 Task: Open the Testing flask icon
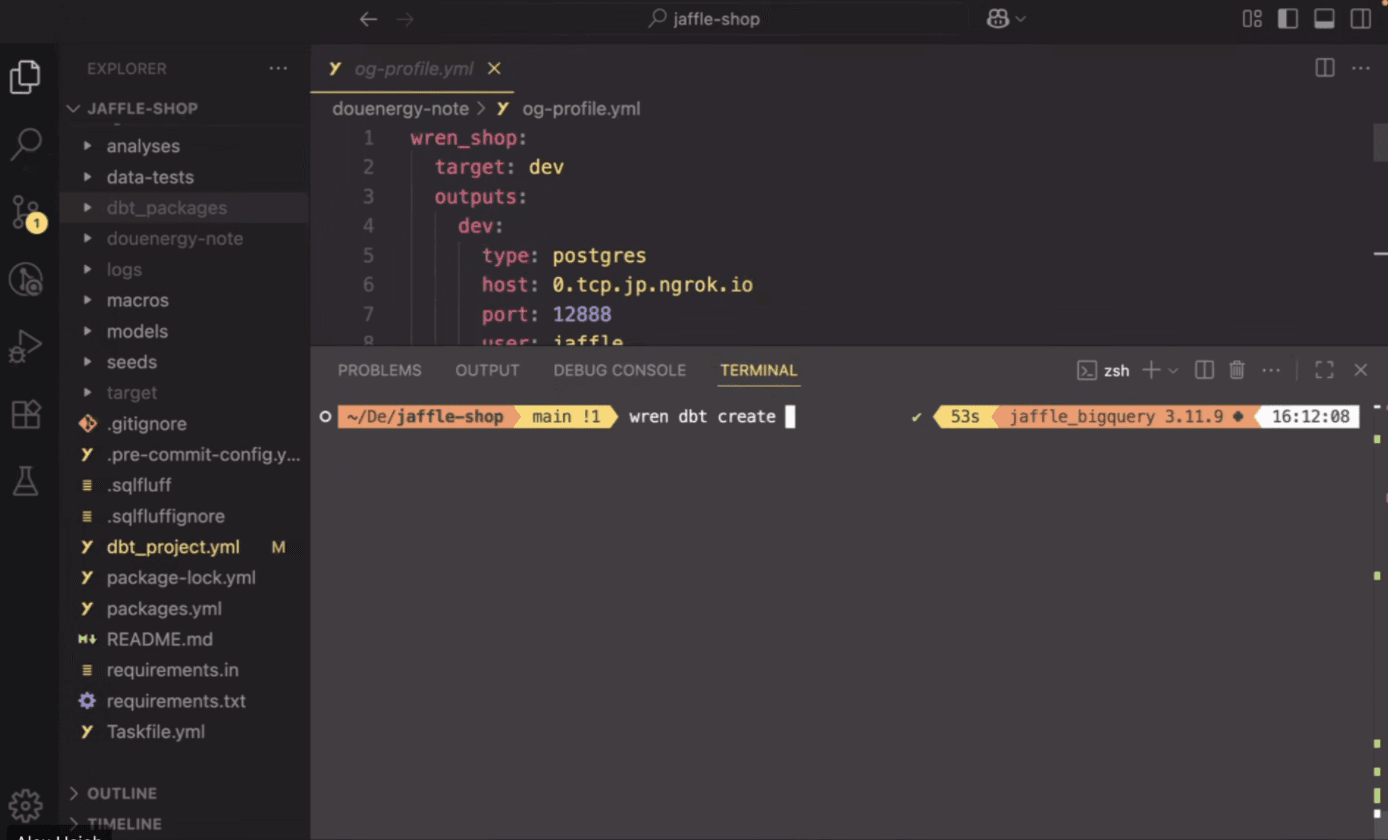coord(25,481)
